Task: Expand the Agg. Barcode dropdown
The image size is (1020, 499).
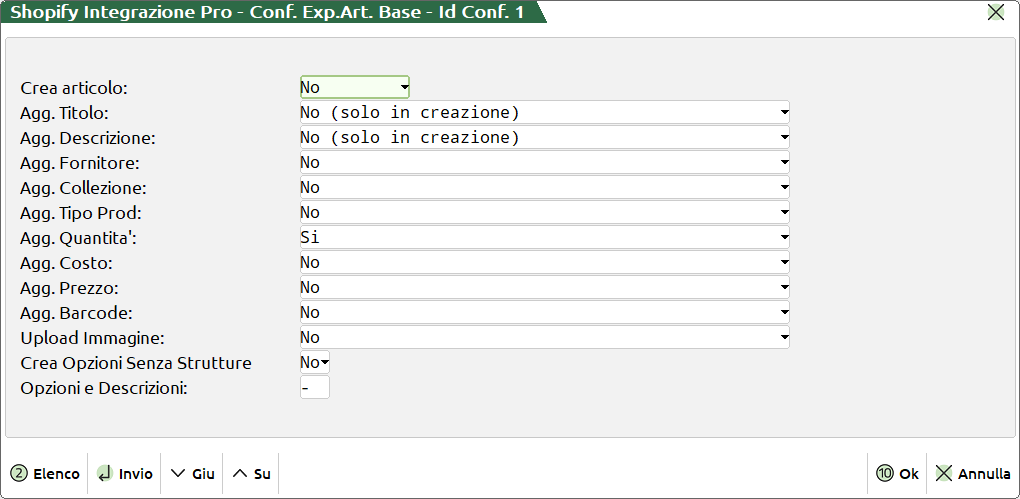Action: click(x=545, y=313)
